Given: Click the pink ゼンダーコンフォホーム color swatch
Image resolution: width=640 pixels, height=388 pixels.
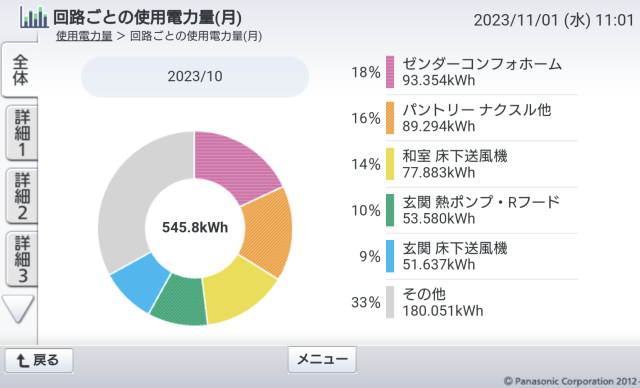Looking at the screenshot, I should coord(390,72).
